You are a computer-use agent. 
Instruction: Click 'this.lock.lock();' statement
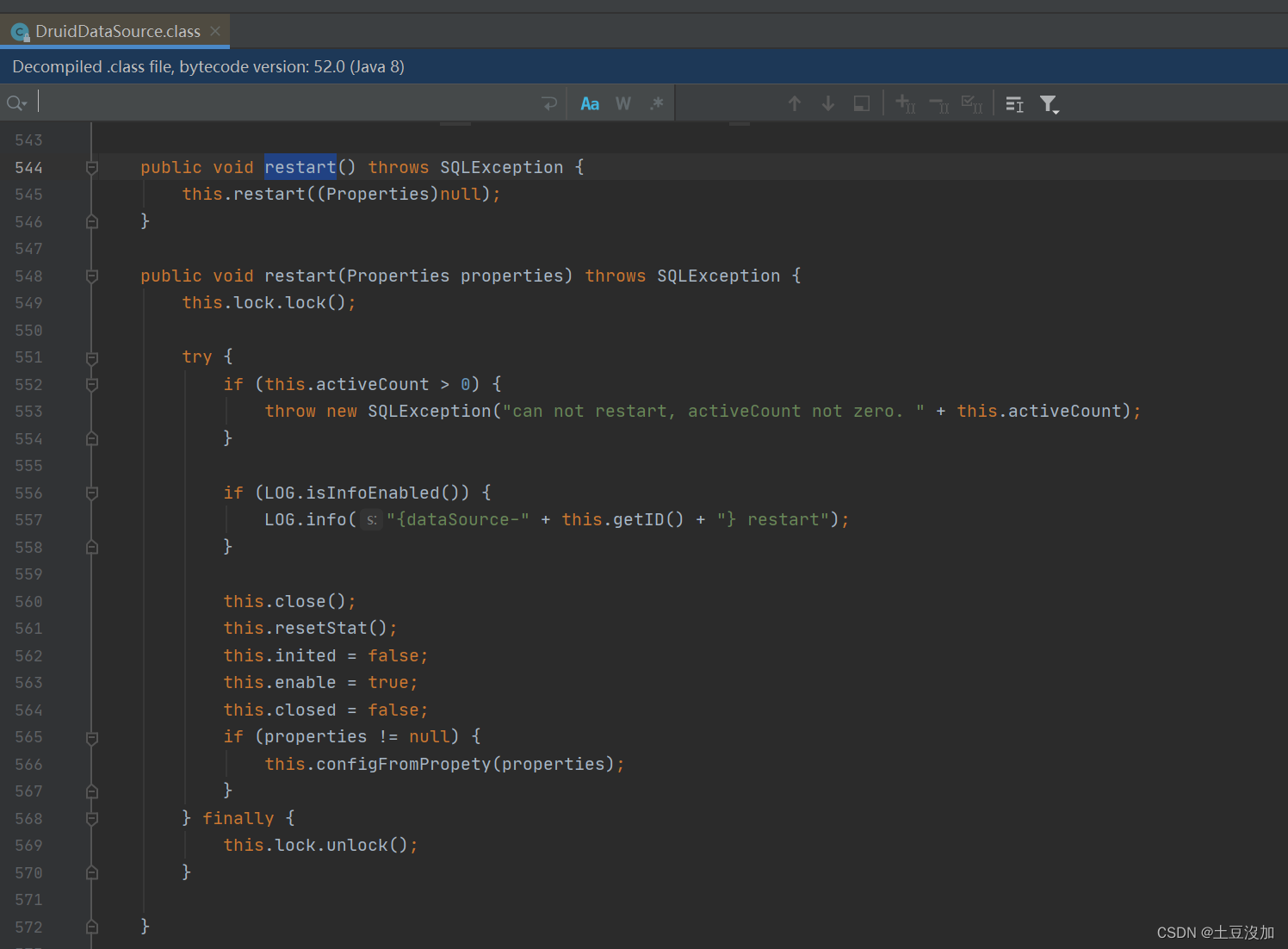[x=269, y=302]
